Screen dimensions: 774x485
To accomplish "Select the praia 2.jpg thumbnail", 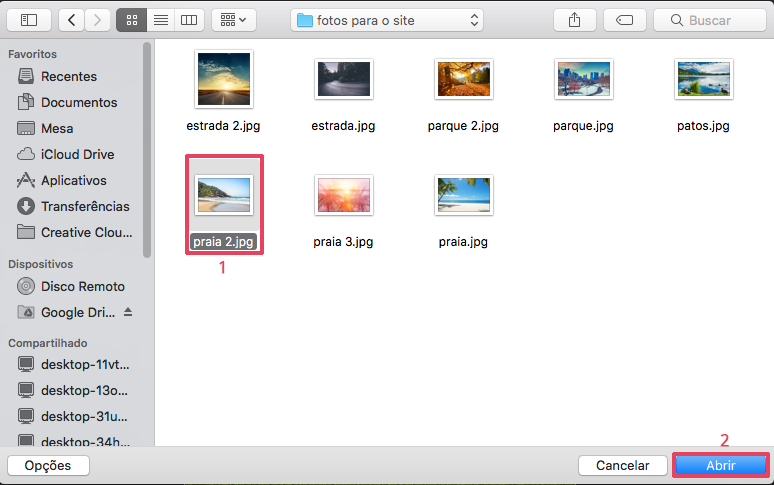I will pyautogui.click(x=224, y=195).
